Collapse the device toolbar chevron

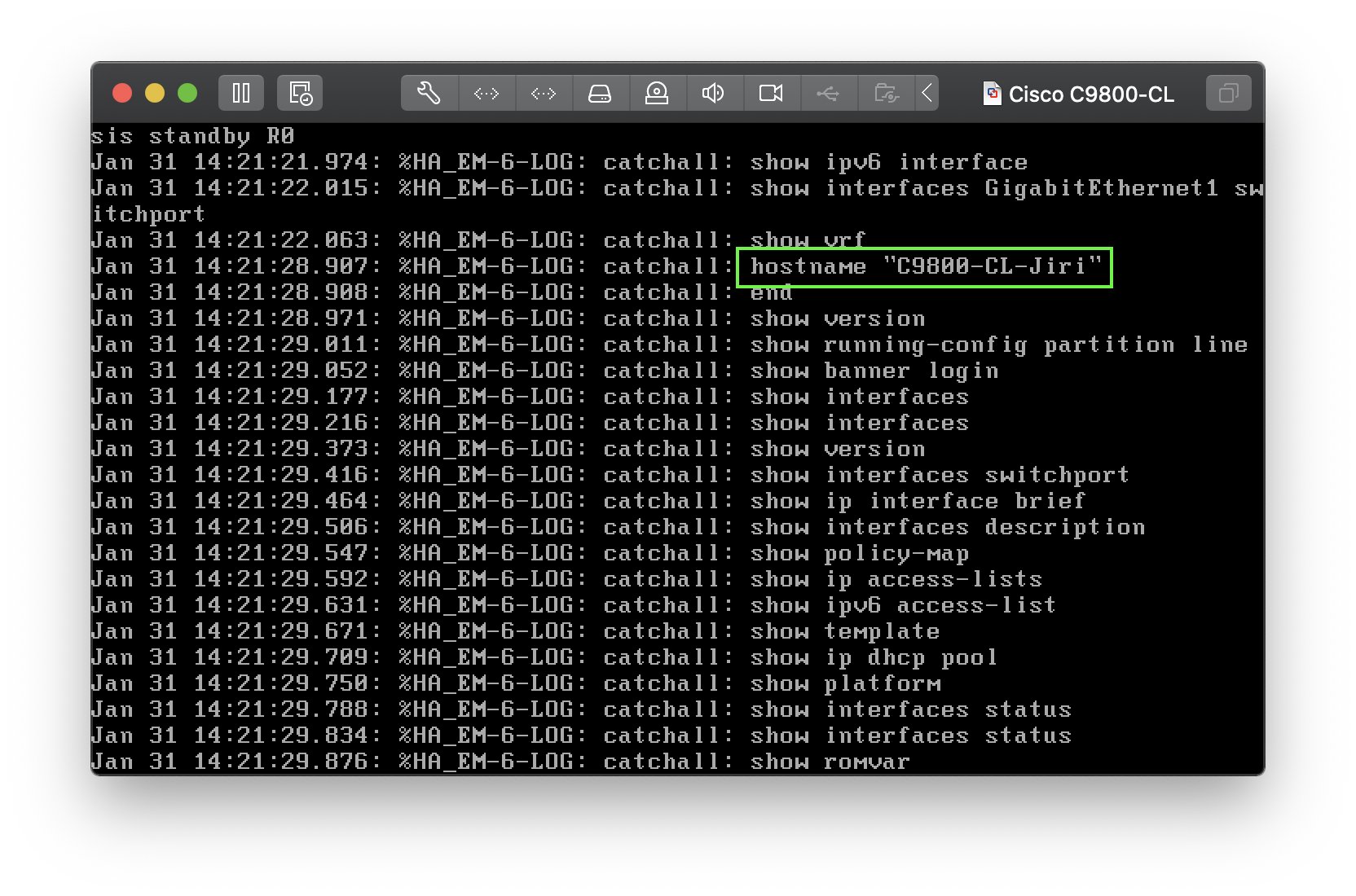(927, 93)
